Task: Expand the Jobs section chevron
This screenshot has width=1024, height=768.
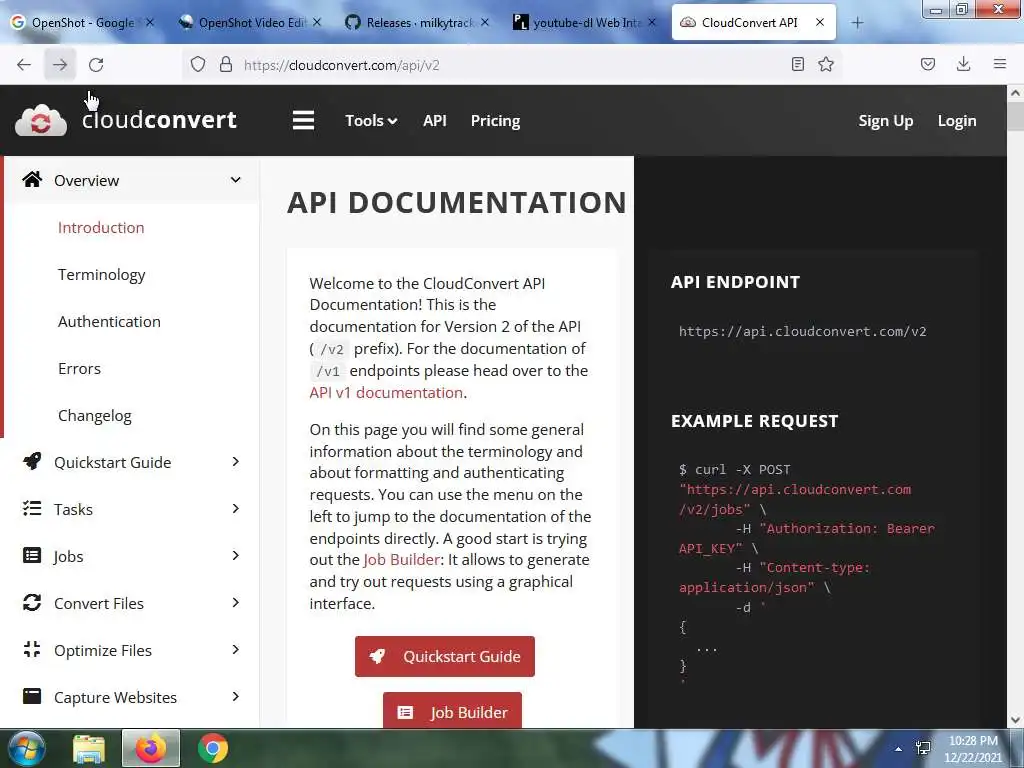Action: [236, 556]
